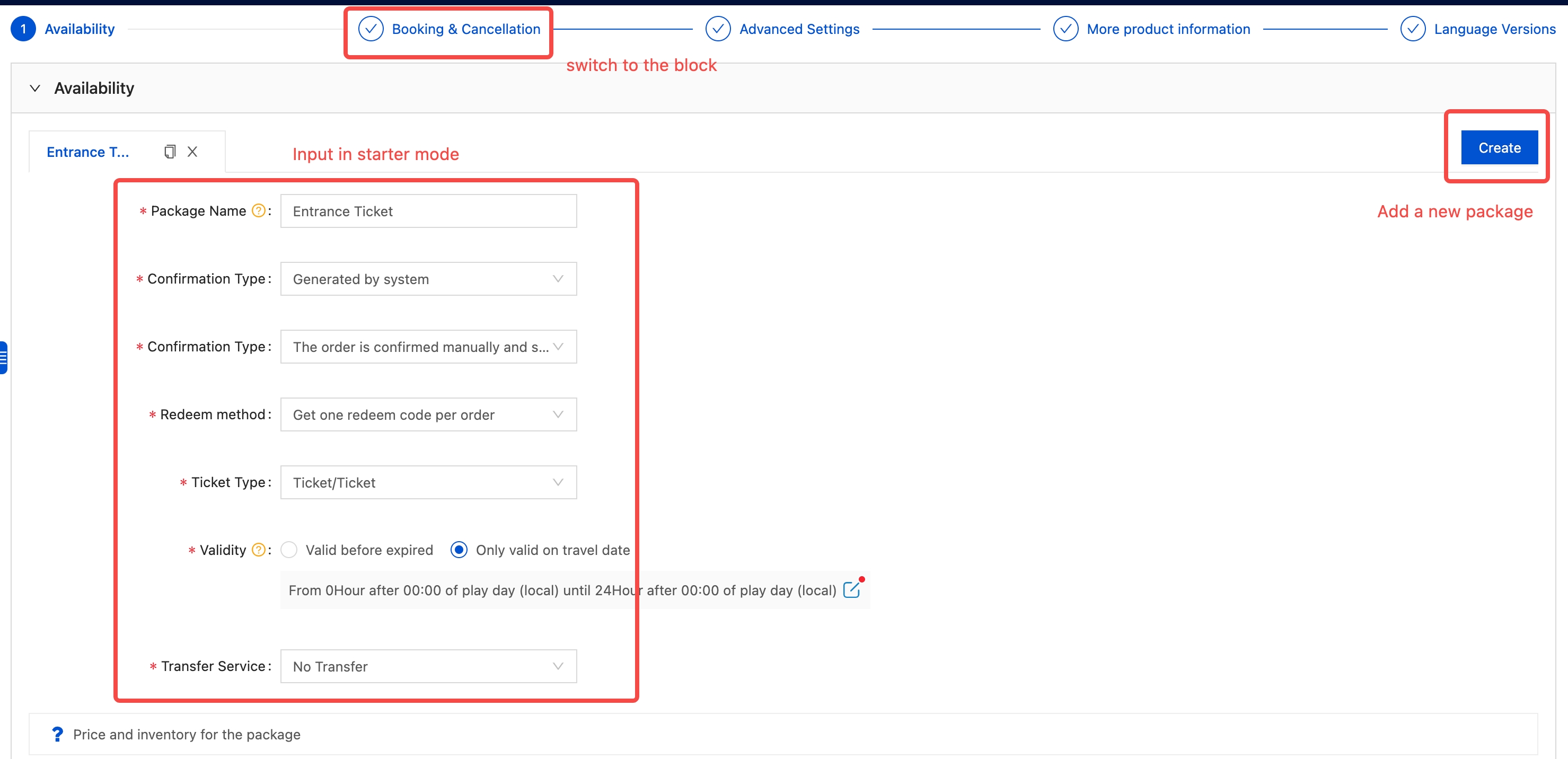Viewport: 1568px width, 759px height.
Task: Click the Create button to add a package
Action: [1499, 147]
